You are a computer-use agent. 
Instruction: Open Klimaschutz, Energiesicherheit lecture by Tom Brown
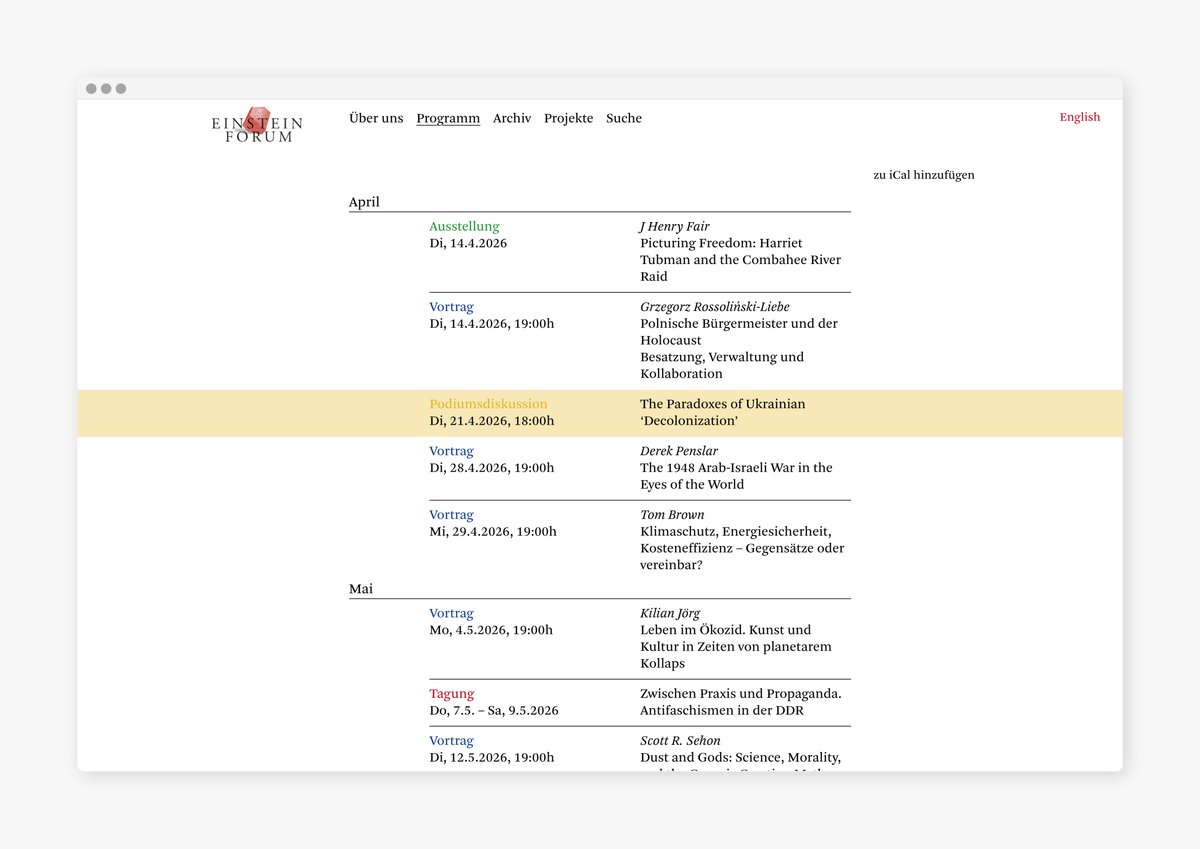pyautogui.click(x=742, y=548)
